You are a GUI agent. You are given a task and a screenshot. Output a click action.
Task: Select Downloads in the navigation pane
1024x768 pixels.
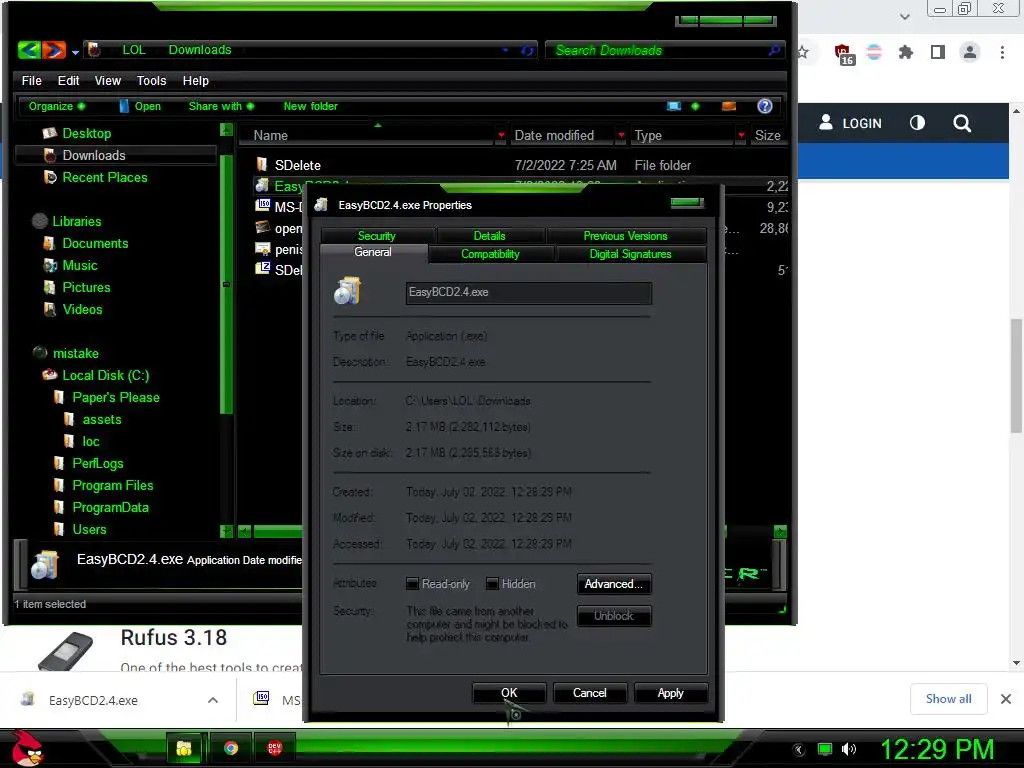click(93, 155)
